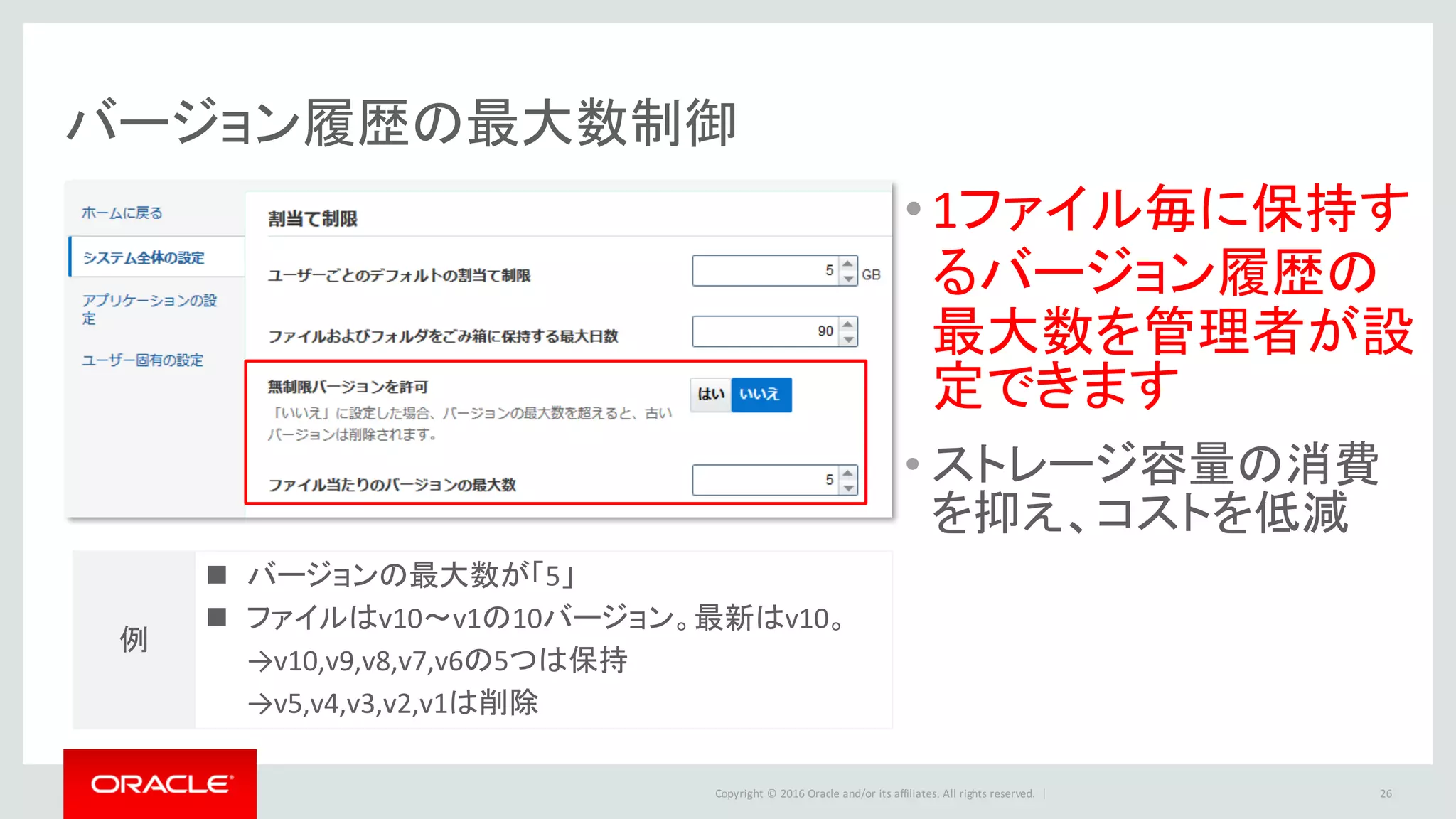Screen dimensions: 1456x819
Task: Click the 例 example box label
Action: pyautogui.click(x=134, y=639)
